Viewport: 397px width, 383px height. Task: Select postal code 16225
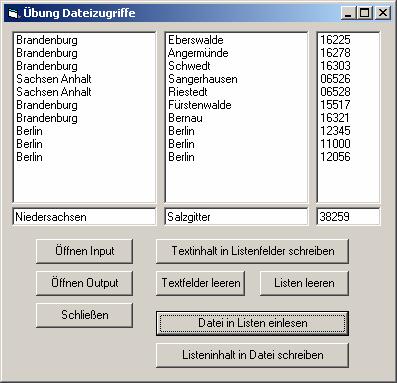point(348,40)
